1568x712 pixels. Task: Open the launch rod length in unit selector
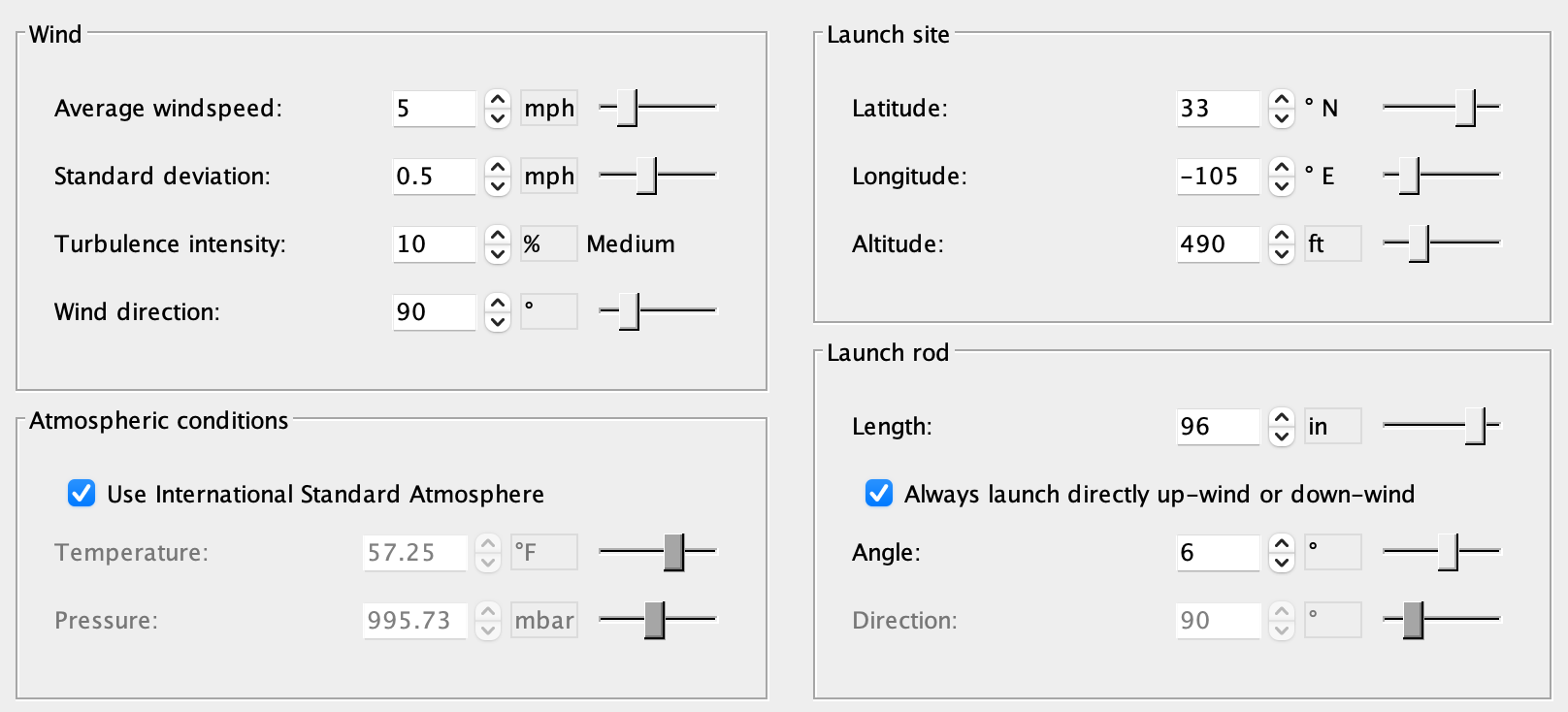1332,426
